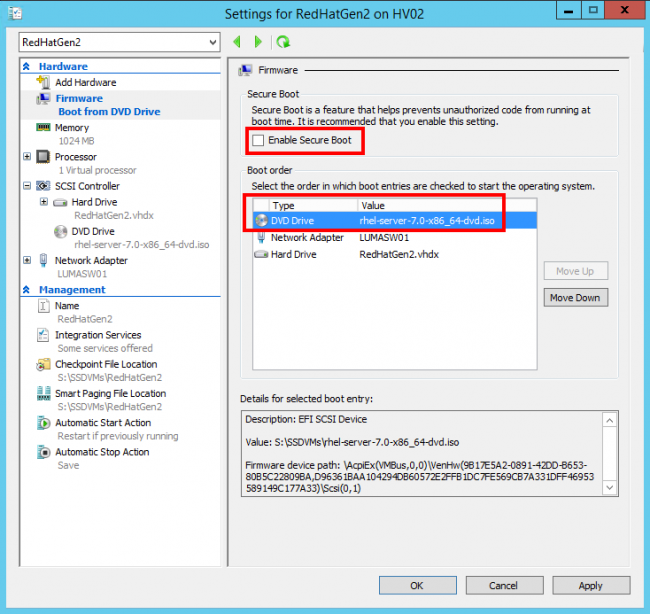
Task: Select rhel-server-7.0-x86_64-dvd.iso boot entry value
Action: (427, 221)
